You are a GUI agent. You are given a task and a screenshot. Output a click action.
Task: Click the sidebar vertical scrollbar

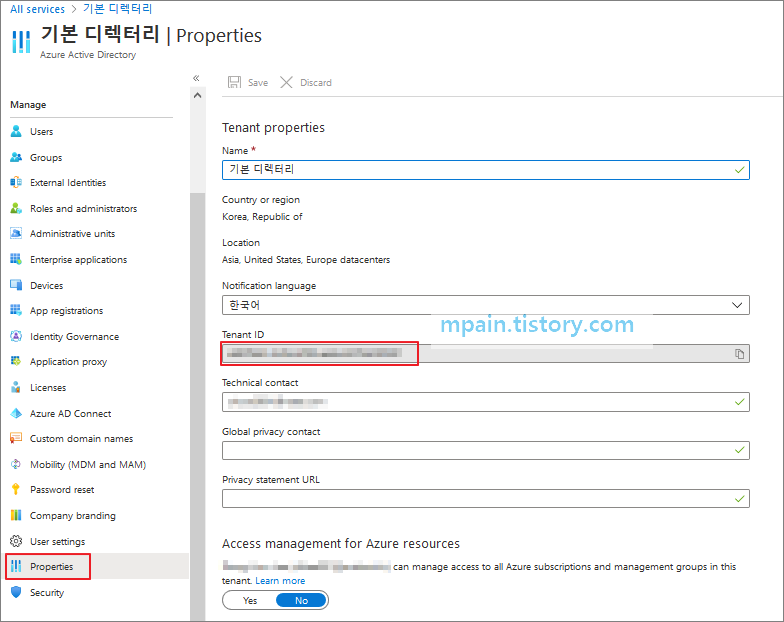click(198, 406)
